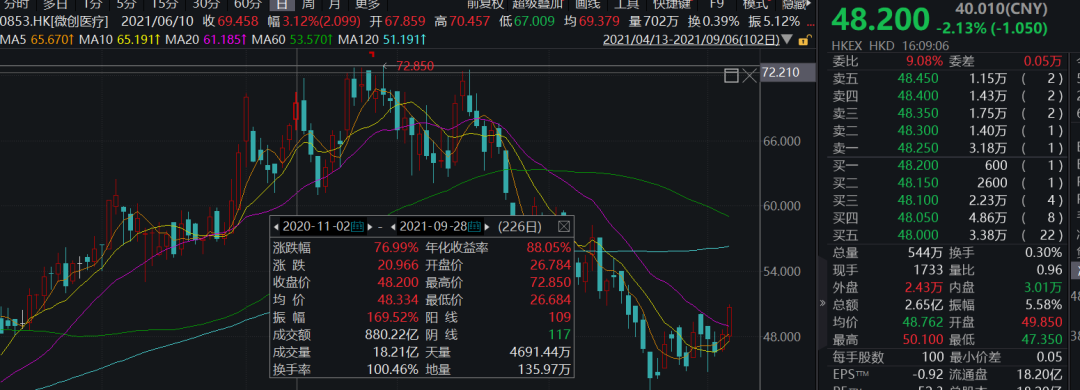The height and width of the screenshot is (390, 1080).
Task: Select the 卖四 48.400 ask row
Action: tap(949, 96)
